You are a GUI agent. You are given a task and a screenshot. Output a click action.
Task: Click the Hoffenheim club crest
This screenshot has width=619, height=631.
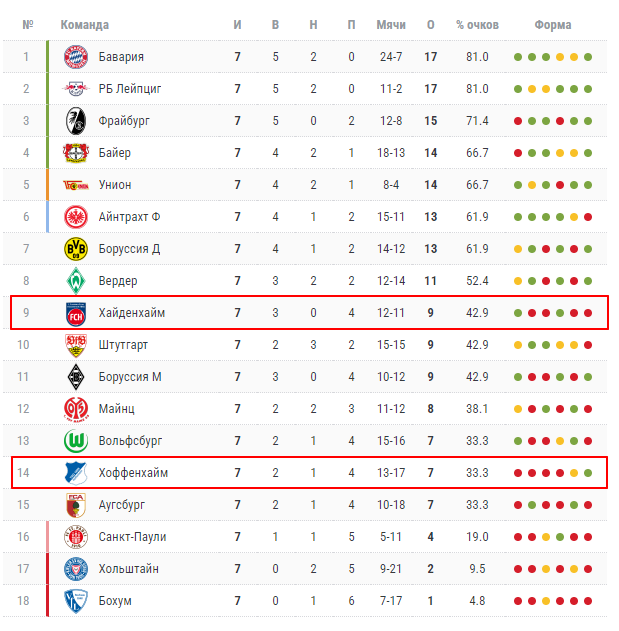77,473
